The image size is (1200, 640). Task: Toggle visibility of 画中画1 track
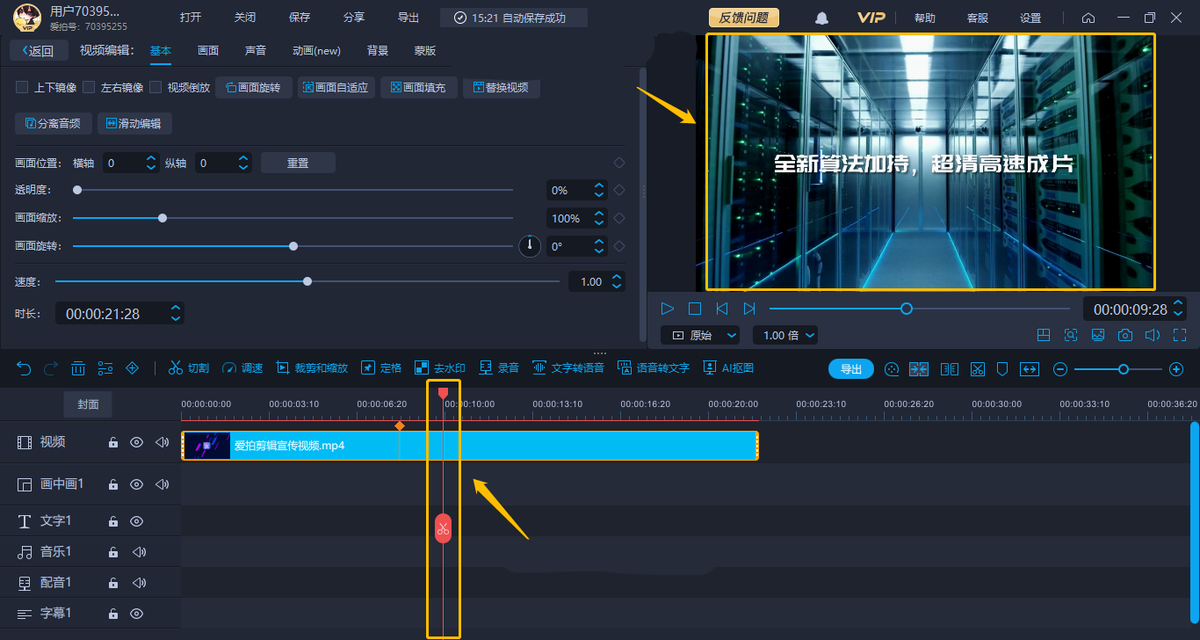coord(137,484)
